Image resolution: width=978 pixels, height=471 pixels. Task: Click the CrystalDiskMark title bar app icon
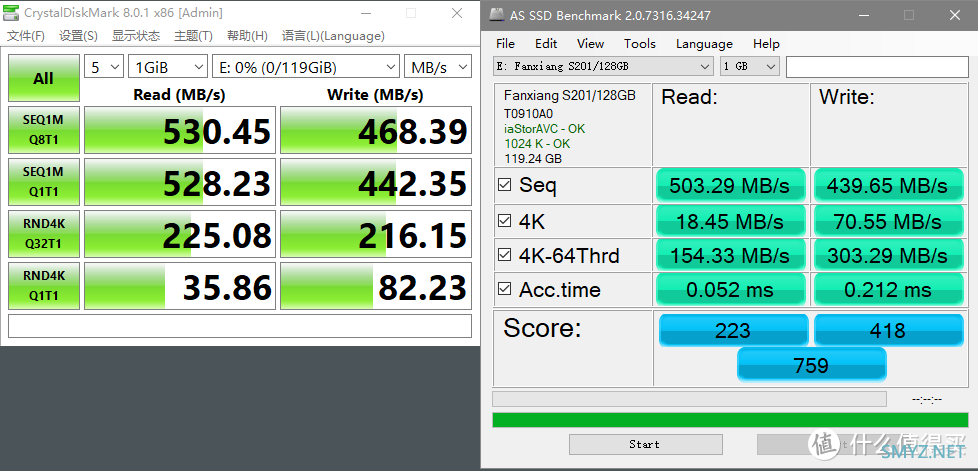coord(11,12)
